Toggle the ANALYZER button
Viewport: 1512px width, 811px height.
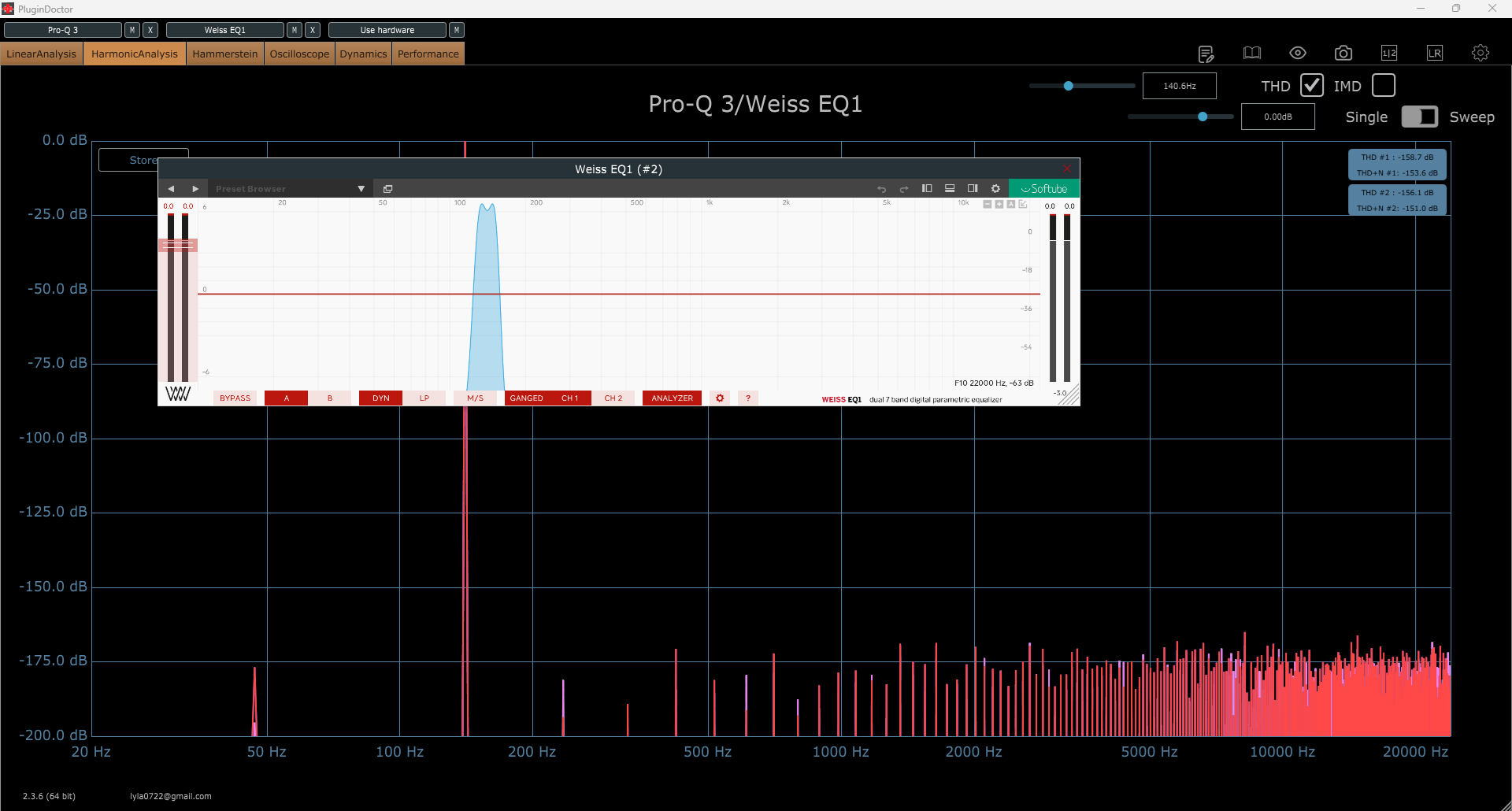click(x=673, y=398)
